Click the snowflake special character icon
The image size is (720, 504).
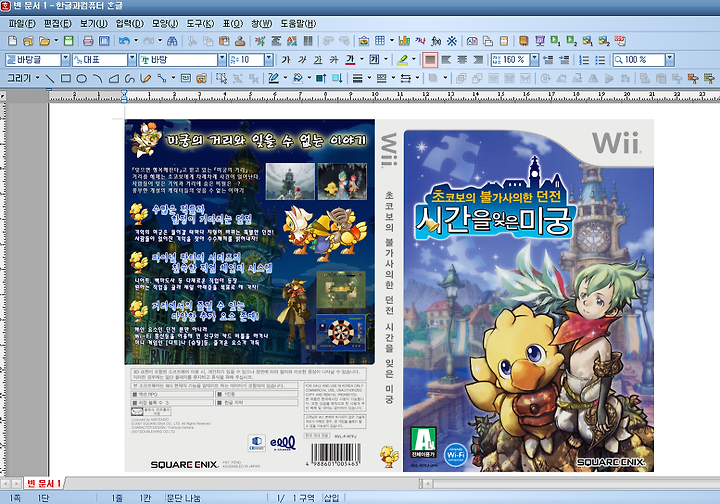pos(452,41)
